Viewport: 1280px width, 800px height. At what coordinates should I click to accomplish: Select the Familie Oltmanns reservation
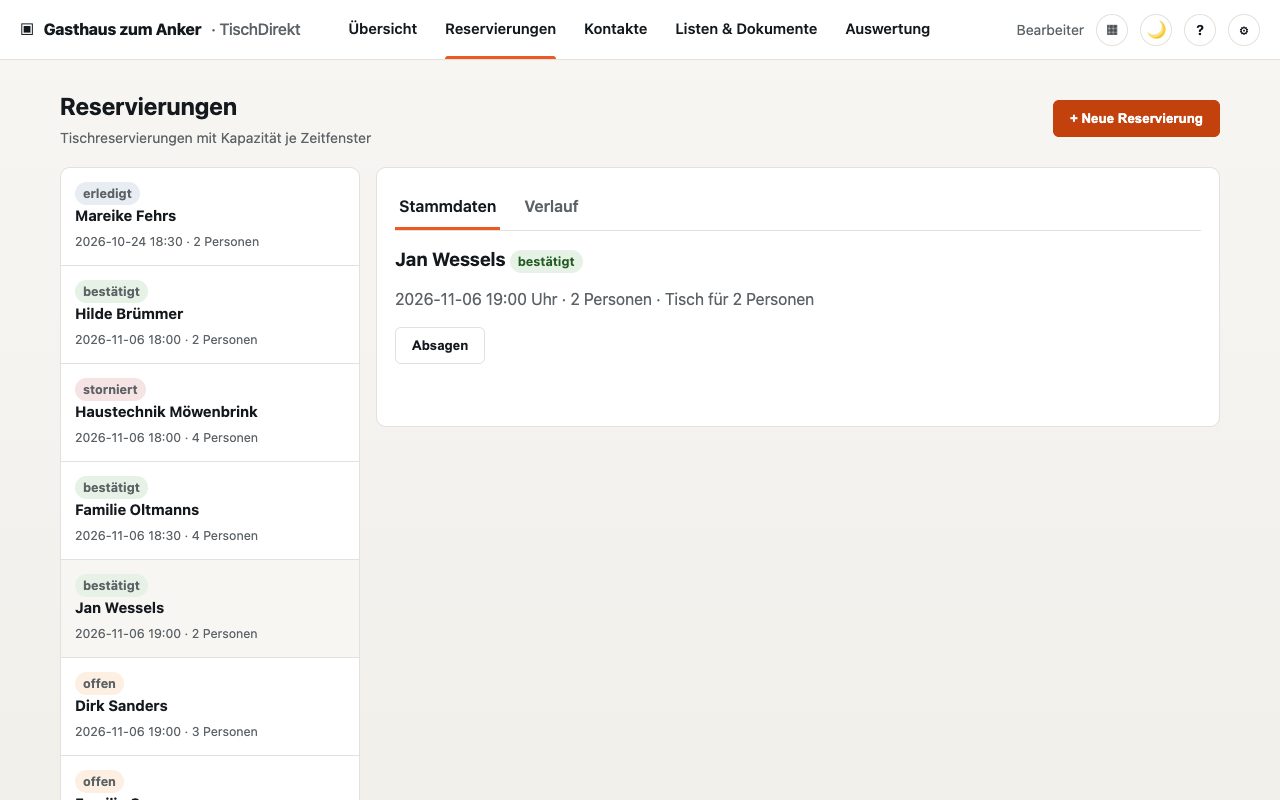[x=210, y=511]
